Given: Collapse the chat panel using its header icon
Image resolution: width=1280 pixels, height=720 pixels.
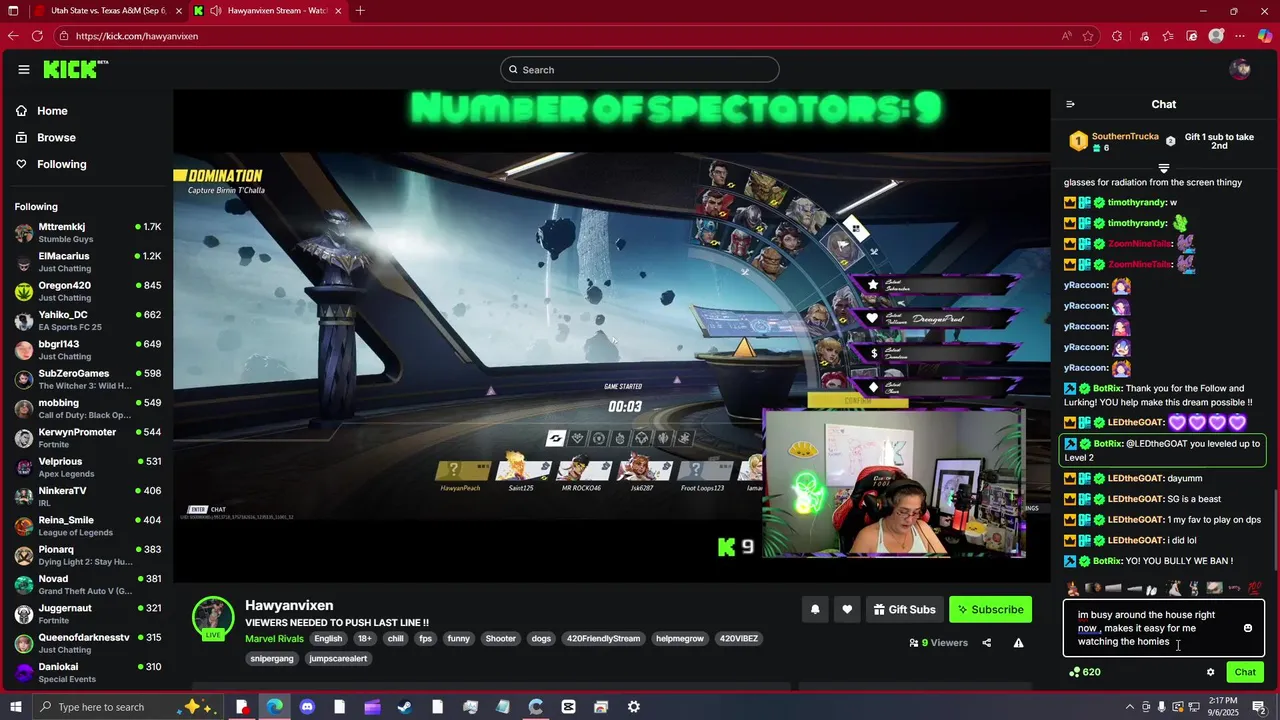Looking at the screenshot, I should coord(1070,104).
